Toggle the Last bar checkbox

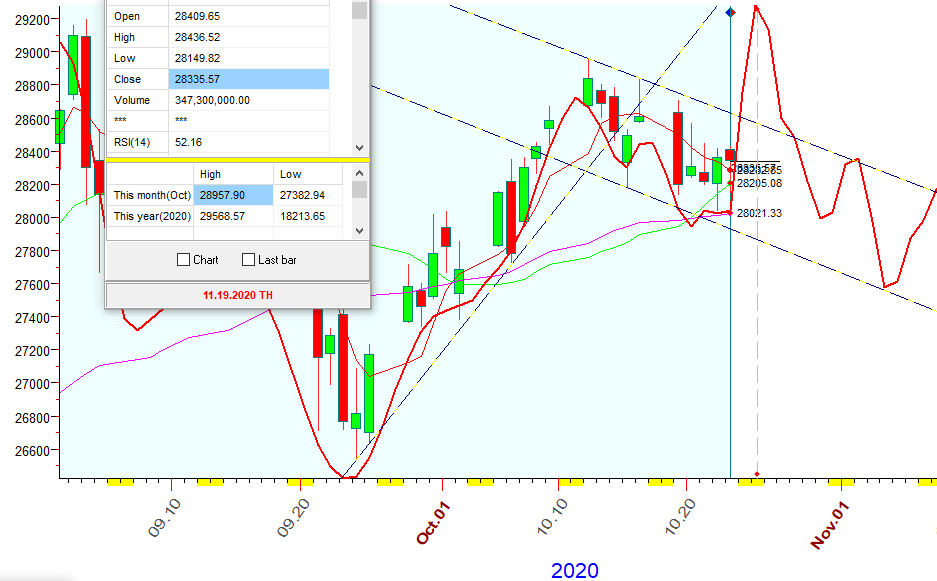coord(249,260)
